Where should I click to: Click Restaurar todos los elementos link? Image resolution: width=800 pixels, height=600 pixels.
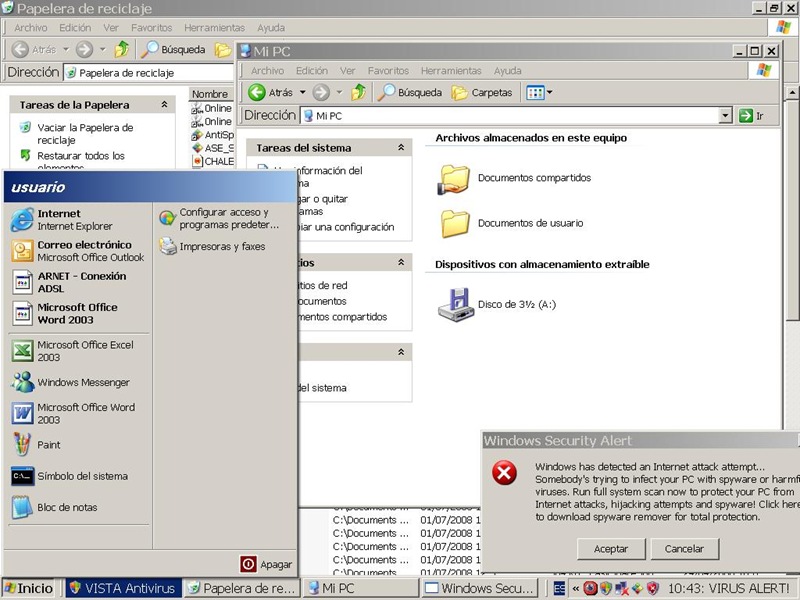click(x=81, y=161)
